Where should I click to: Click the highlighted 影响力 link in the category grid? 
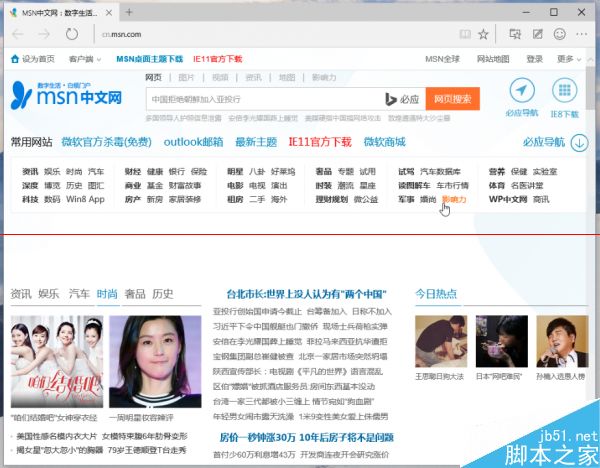click(x=454, y=199)
